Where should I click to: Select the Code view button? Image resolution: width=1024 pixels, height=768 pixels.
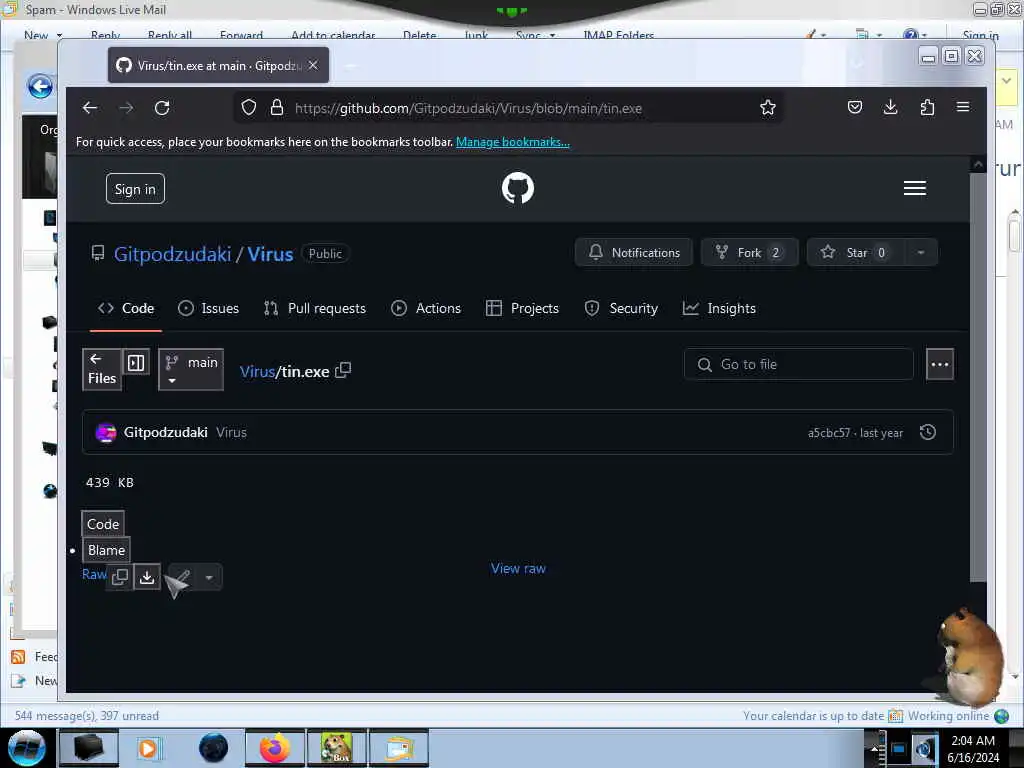(103, 524)
